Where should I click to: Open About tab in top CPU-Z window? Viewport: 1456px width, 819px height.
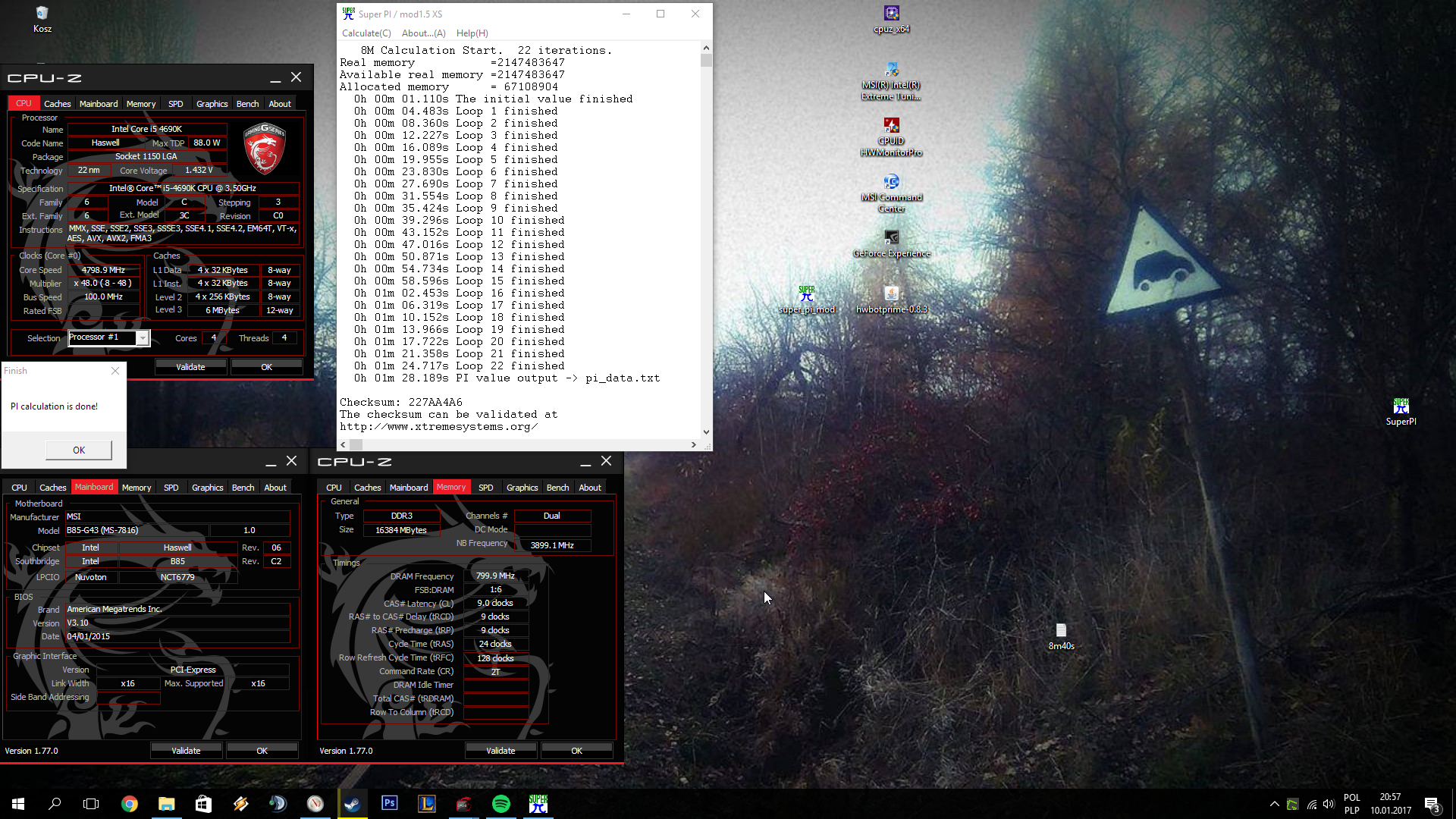[280, 104]
